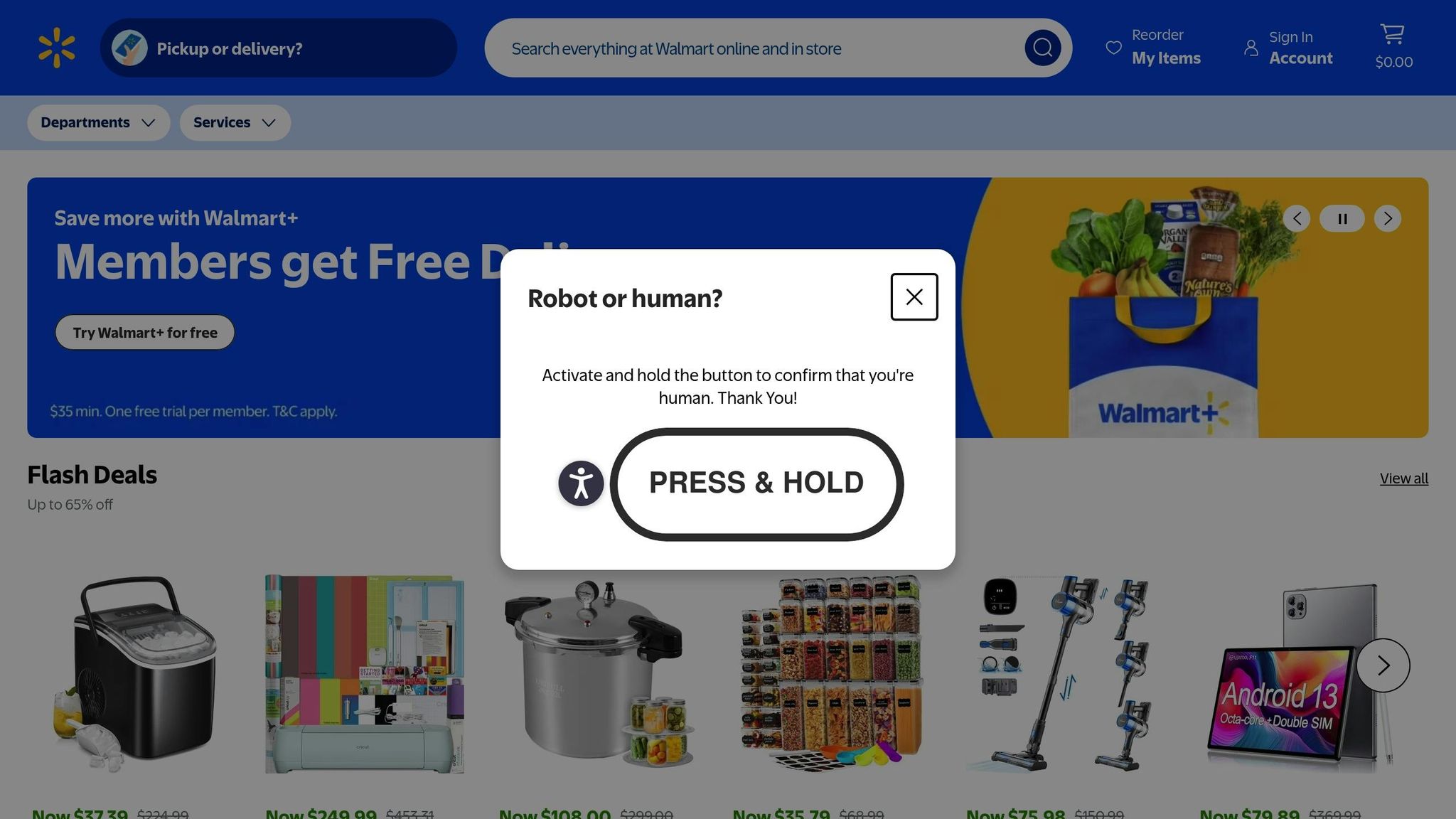
Task: Open the accessibility options icon
Action: [x=581, y=483]
